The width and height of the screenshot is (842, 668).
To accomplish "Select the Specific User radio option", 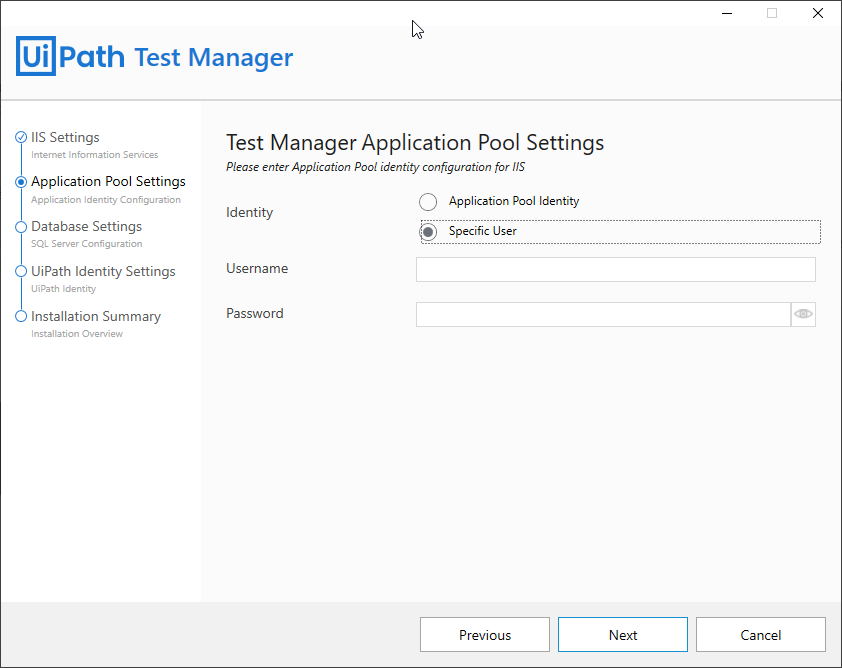I will (428, 232).
